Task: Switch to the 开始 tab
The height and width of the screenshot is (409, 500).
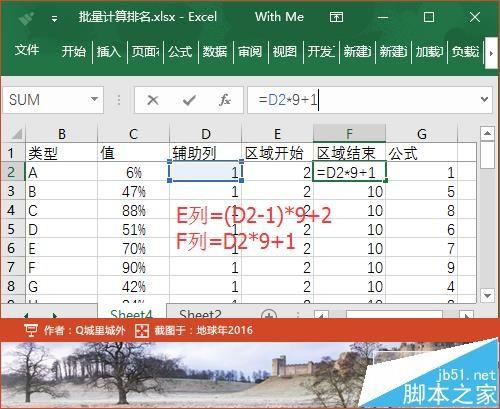Action: (x=74, y=51)
